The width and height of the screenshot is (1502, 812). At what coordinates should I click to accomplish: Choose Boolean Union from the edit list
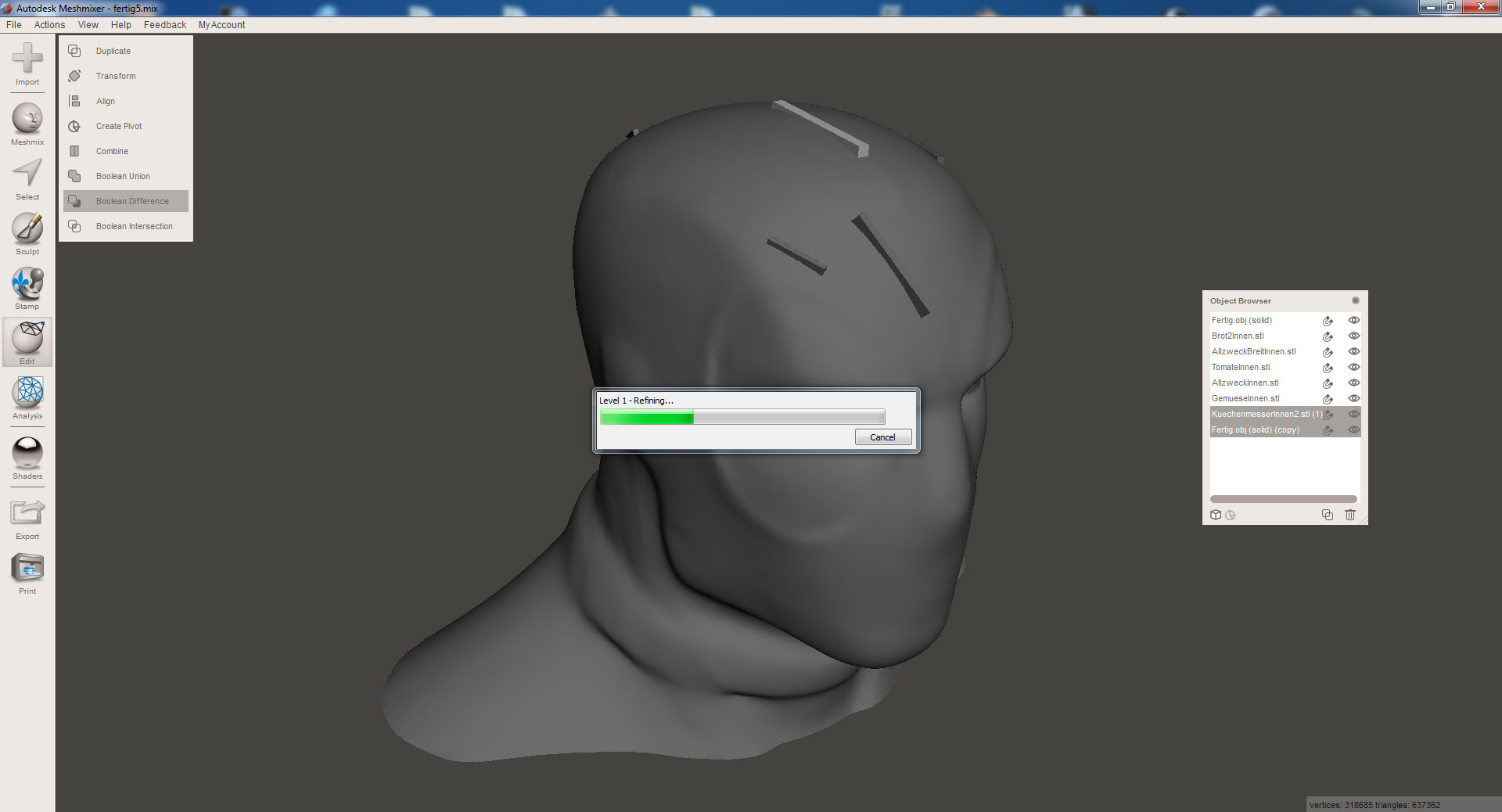pos(123,176)
